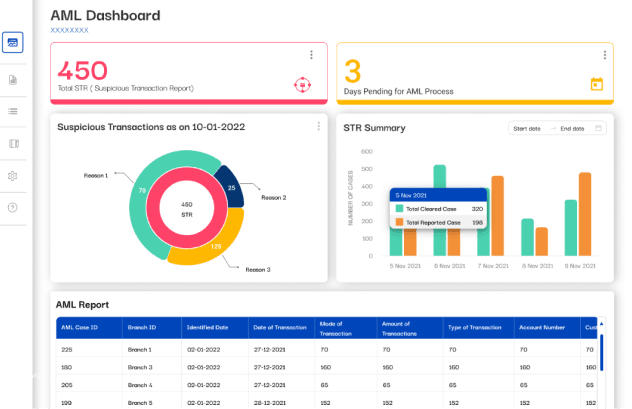This screenshot has height=409, width=632.
Task: Click the orange bar for 7 Nov 2021
Action: (x=498, y=216)
